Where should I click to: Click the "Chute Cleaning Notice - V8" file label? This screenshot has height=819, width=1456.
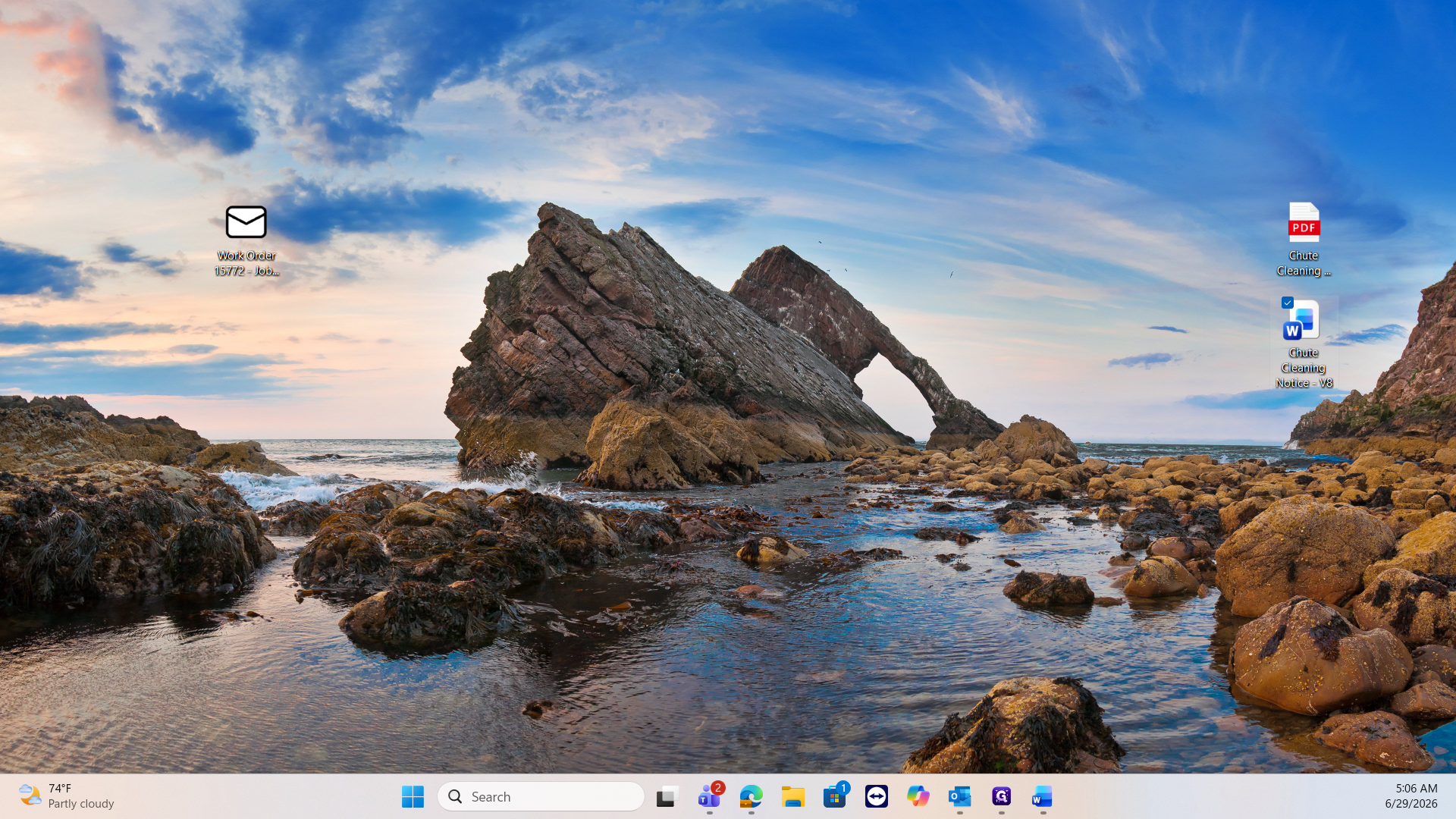click(1304, 368)
